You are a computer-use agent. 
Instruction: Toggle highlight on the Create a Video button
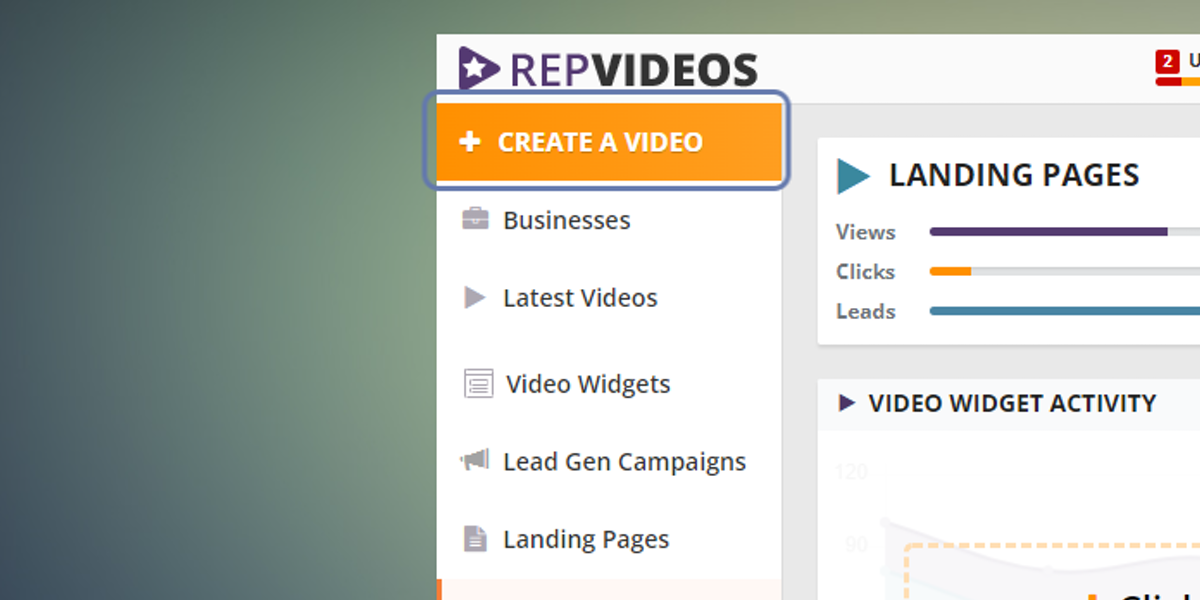[x=608, y=142]
